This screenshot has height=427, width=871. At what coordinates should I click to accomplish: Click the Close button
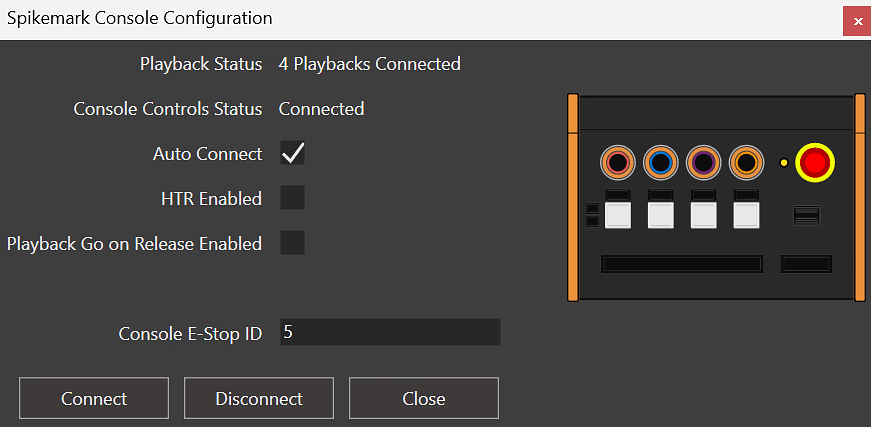(x=424, y=398)
